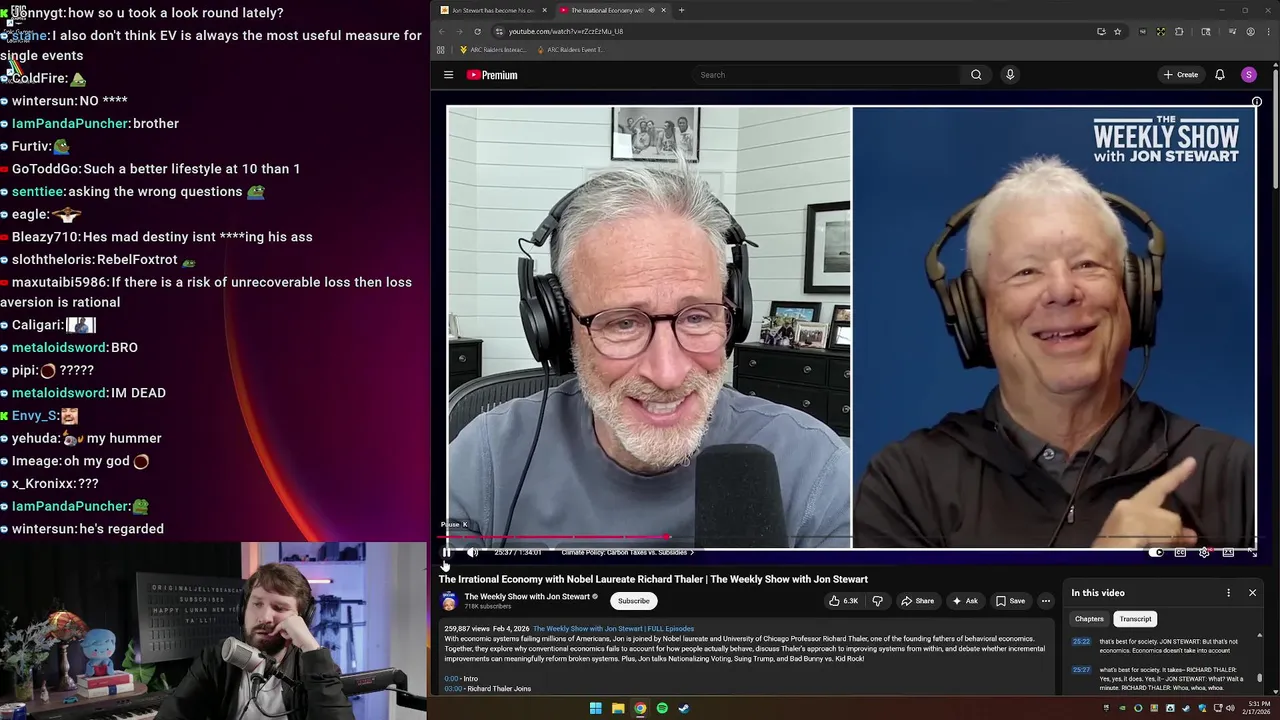Click the Chrome taskbar icon

[x=640, y=708]
